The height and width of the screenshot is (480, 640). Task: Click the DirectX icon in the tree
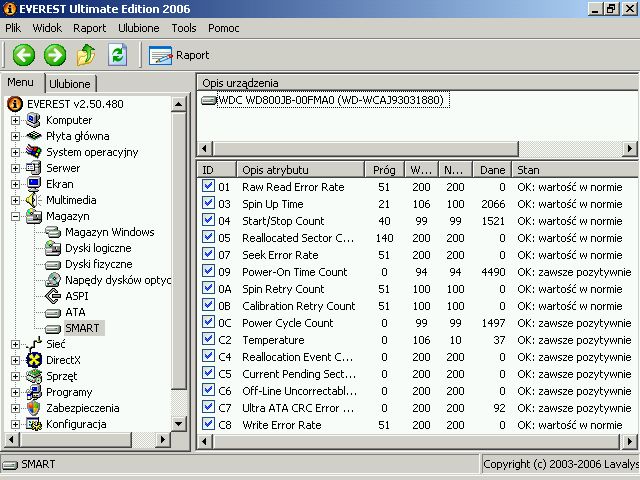pyautogui.click(x=35, y=360)
